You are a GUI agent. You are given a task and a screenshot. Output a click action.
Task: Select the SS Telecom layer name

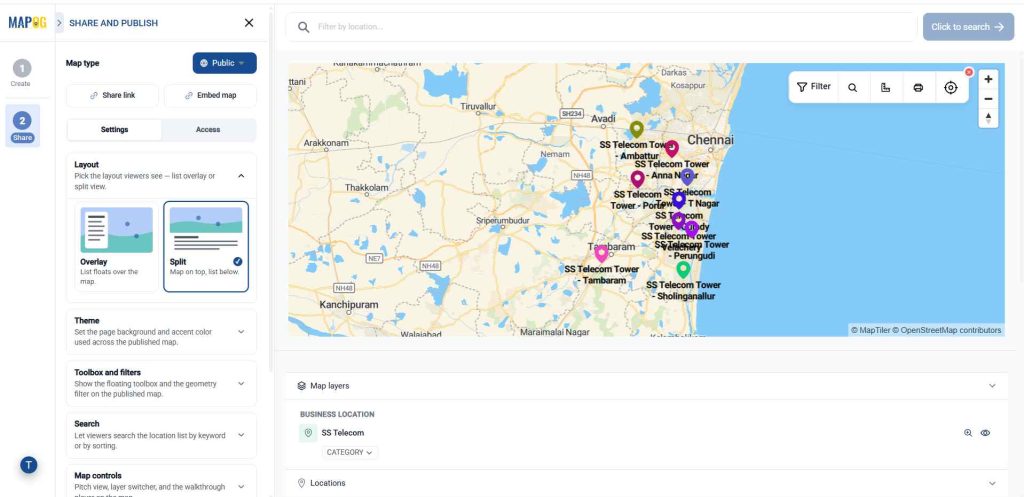point(343,433)
